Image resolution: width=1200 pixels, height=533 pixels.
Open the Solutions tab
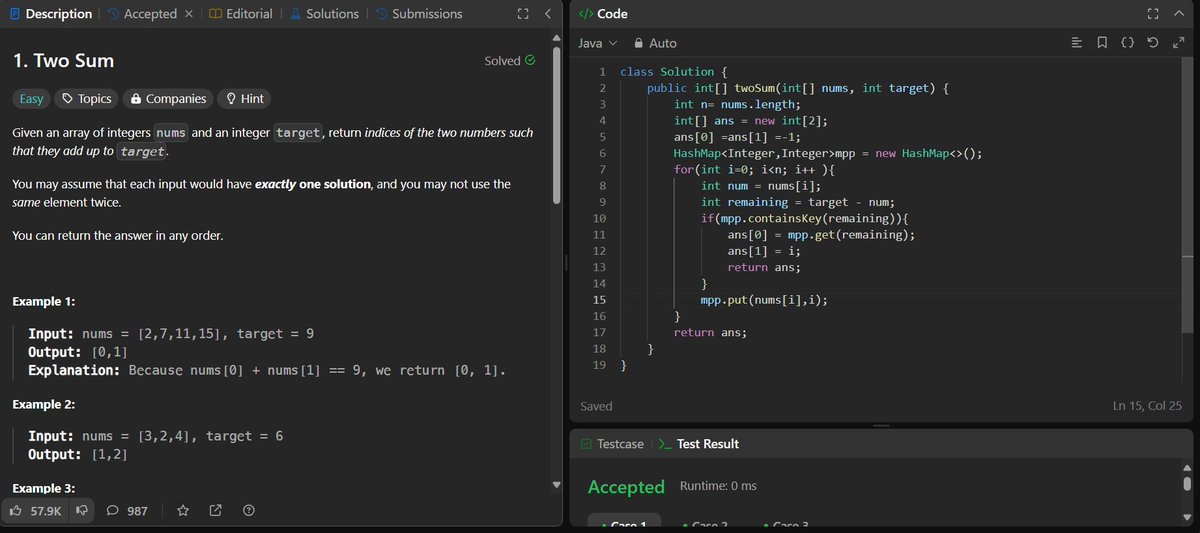(x=324, y=14)
